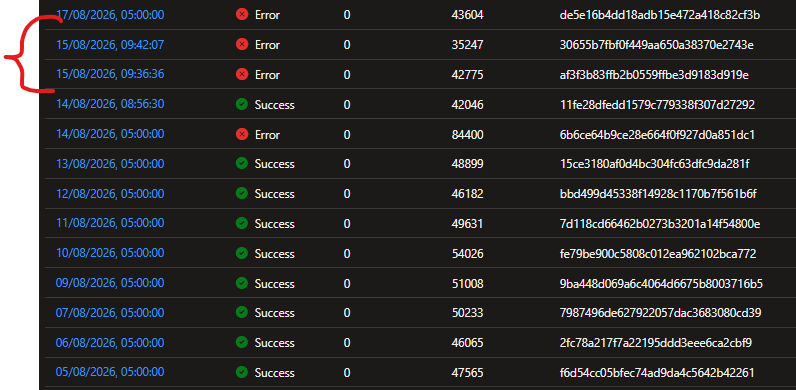Viewport: 796px width, 390px height.
Task: Select the duration value 84400
Action: (x=468, y=135)
